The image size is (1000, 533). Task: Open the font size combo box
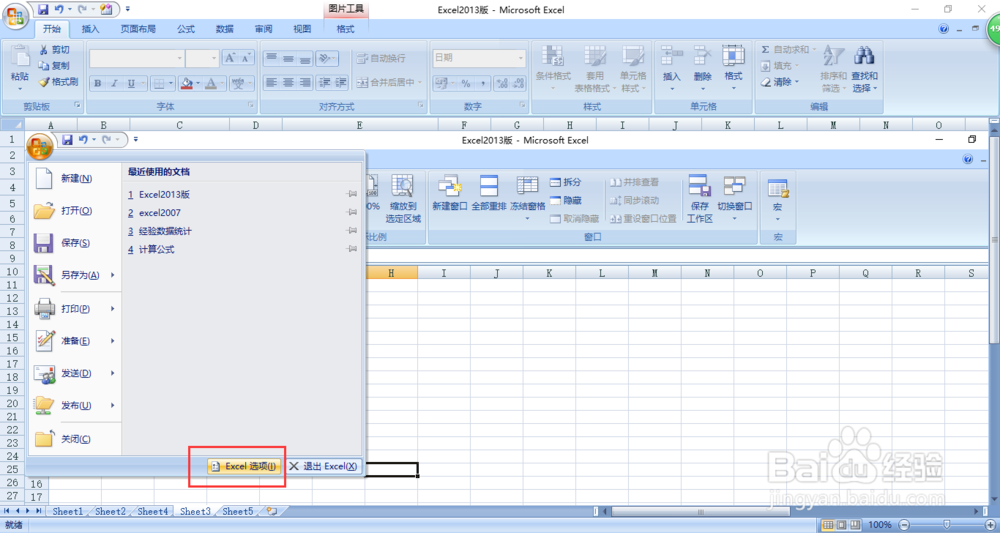[x=202, y=58]
